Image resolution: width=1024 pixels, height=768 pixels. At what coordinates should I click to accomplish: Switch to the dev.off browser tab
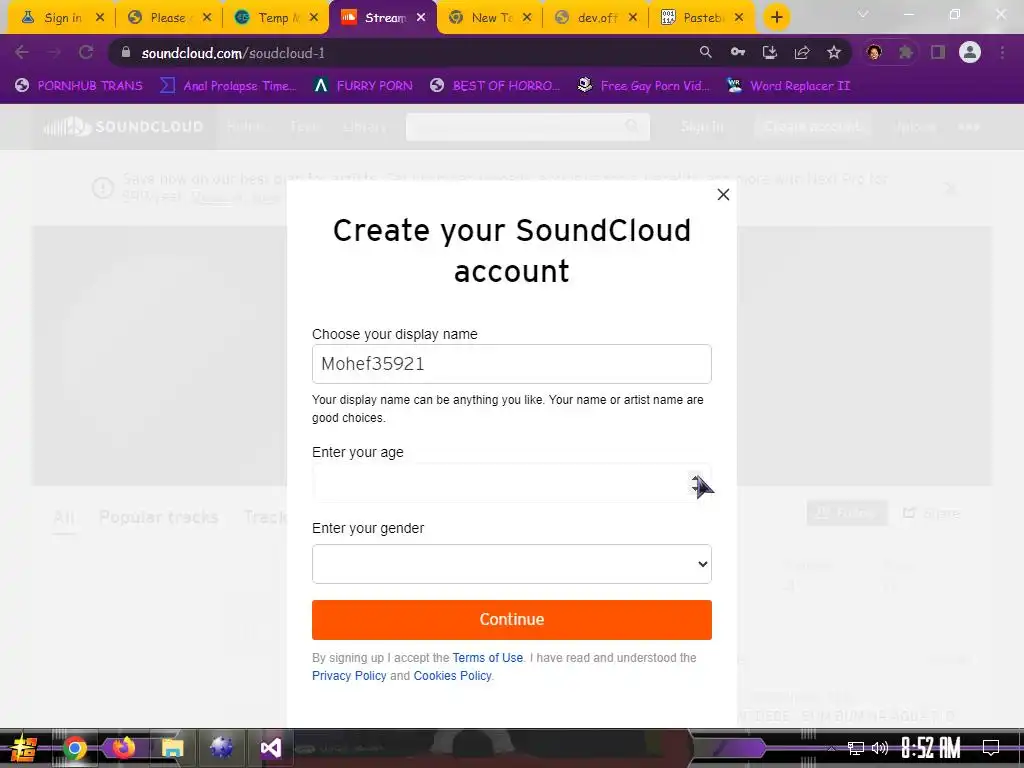pyautogui.click(x=596, y=18)
